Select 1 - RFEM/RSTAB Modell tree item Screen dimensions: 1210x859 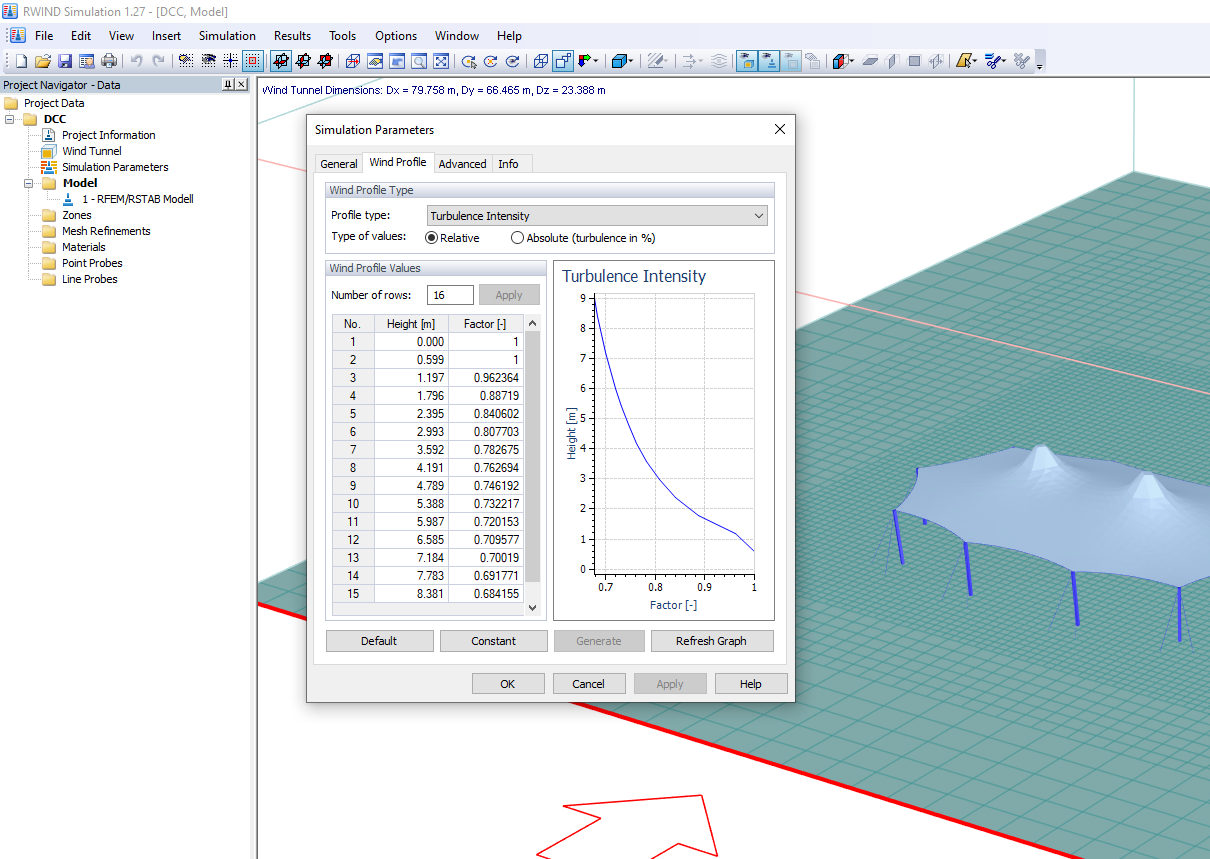pyautogui.click(x=138, y=199)
